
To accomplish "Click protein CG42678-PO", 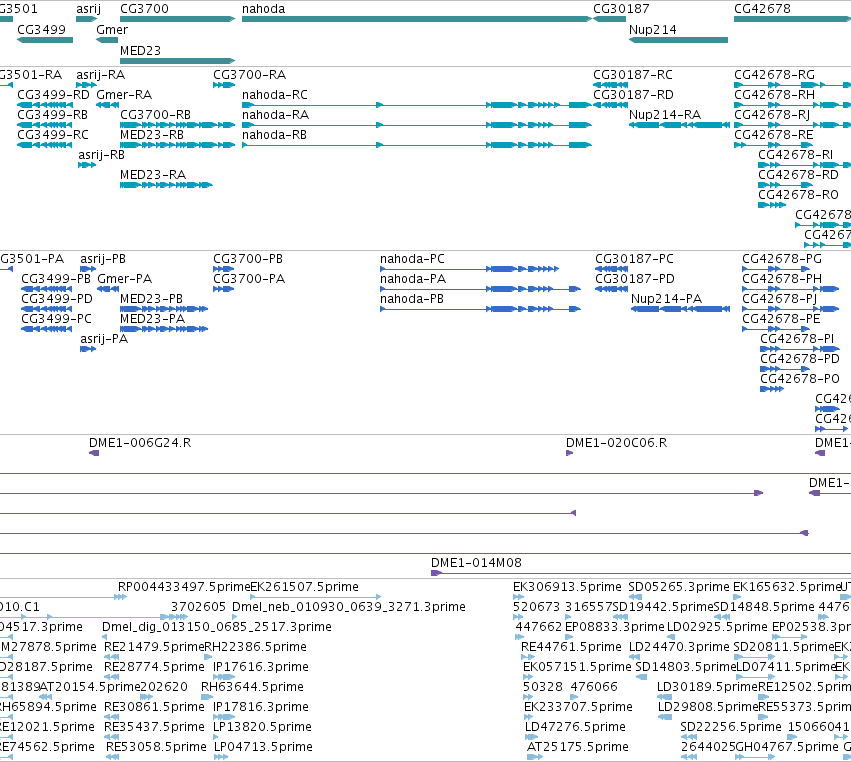I will point(772,389).
